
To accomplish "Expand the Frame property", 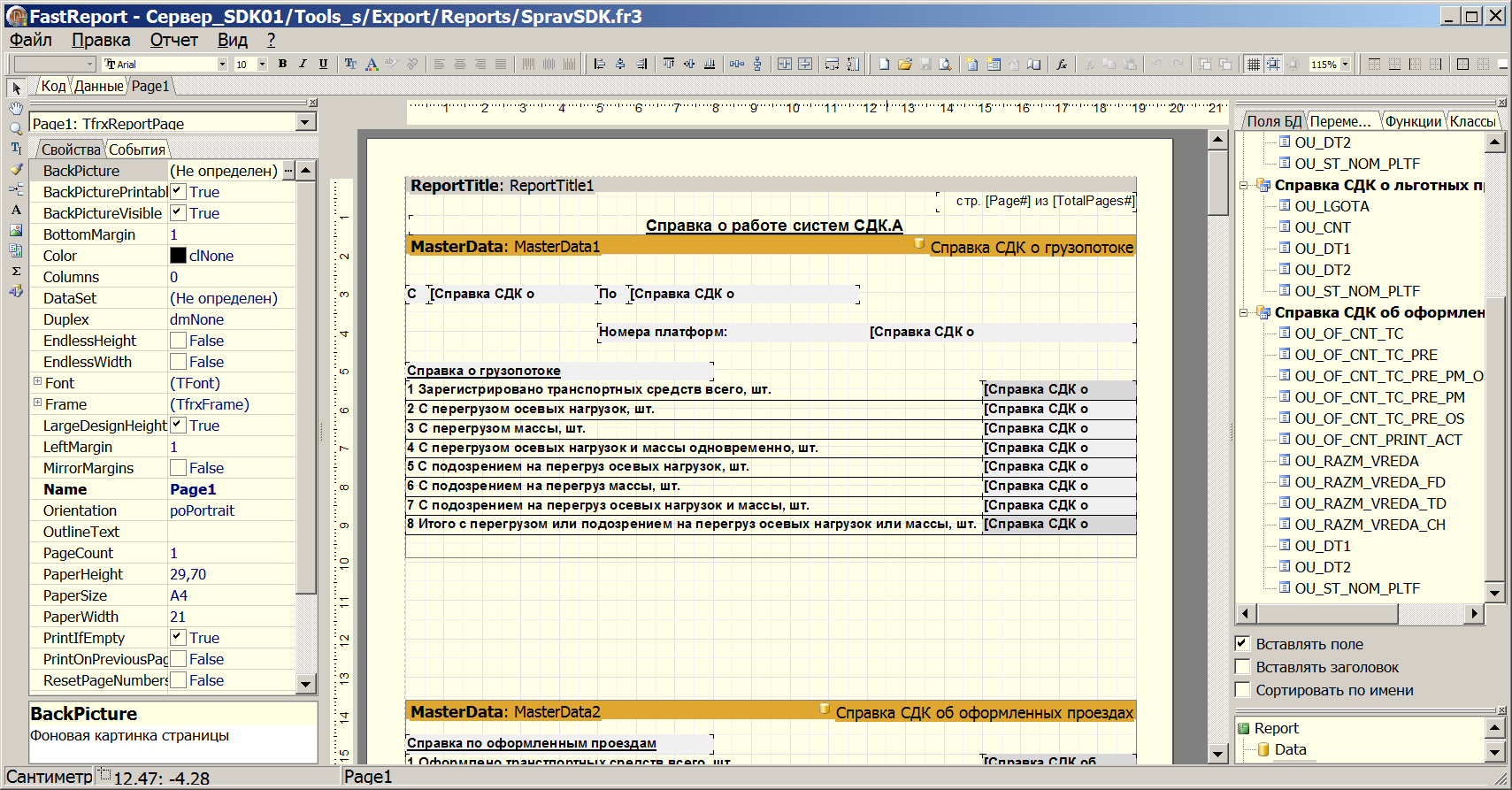I will (x=38, y=403).
